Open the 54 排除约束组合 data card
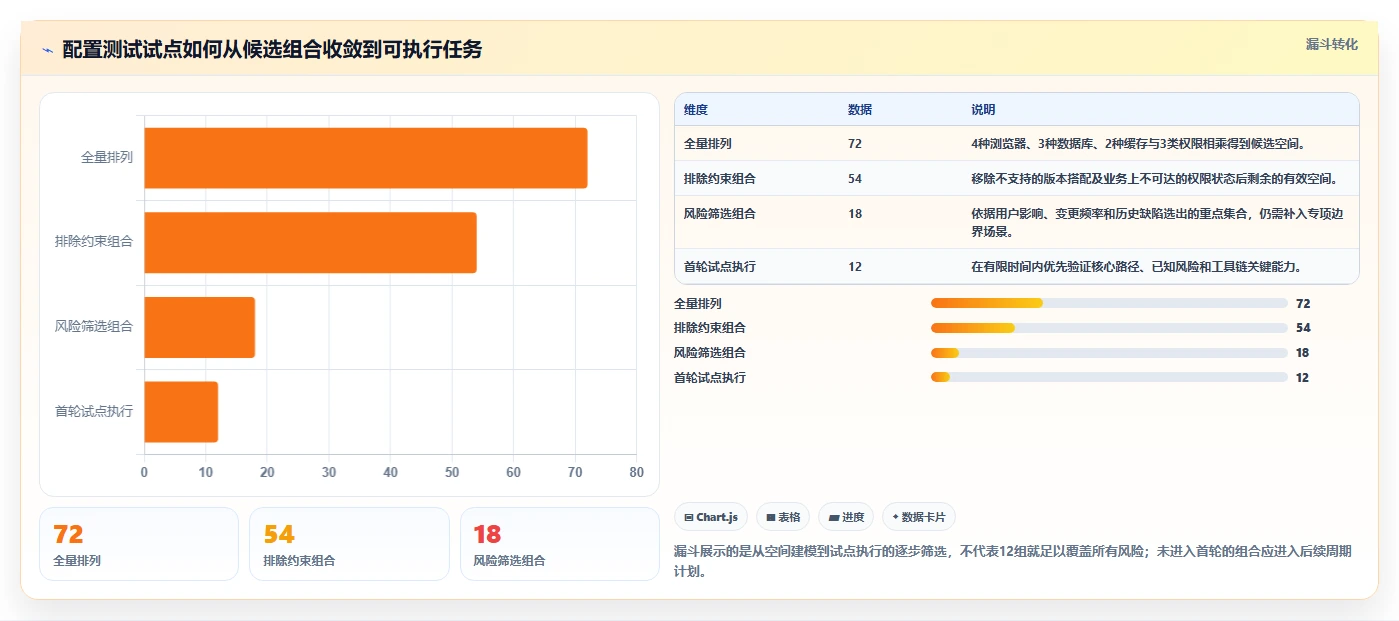1399x621 pixels. coord(349,544)
